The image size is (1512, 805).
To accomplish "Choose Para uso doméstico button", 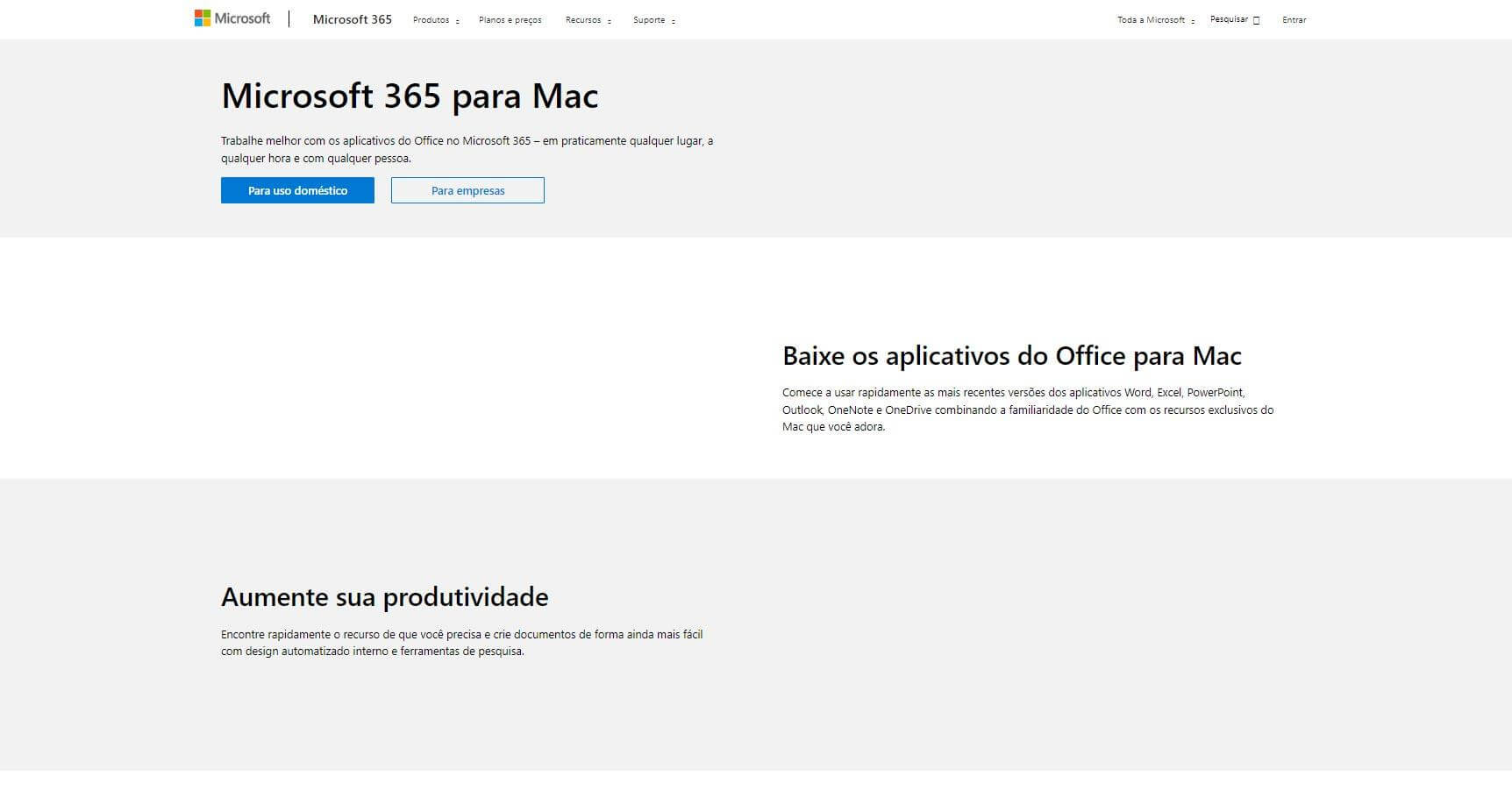I will tap(297, 190).
